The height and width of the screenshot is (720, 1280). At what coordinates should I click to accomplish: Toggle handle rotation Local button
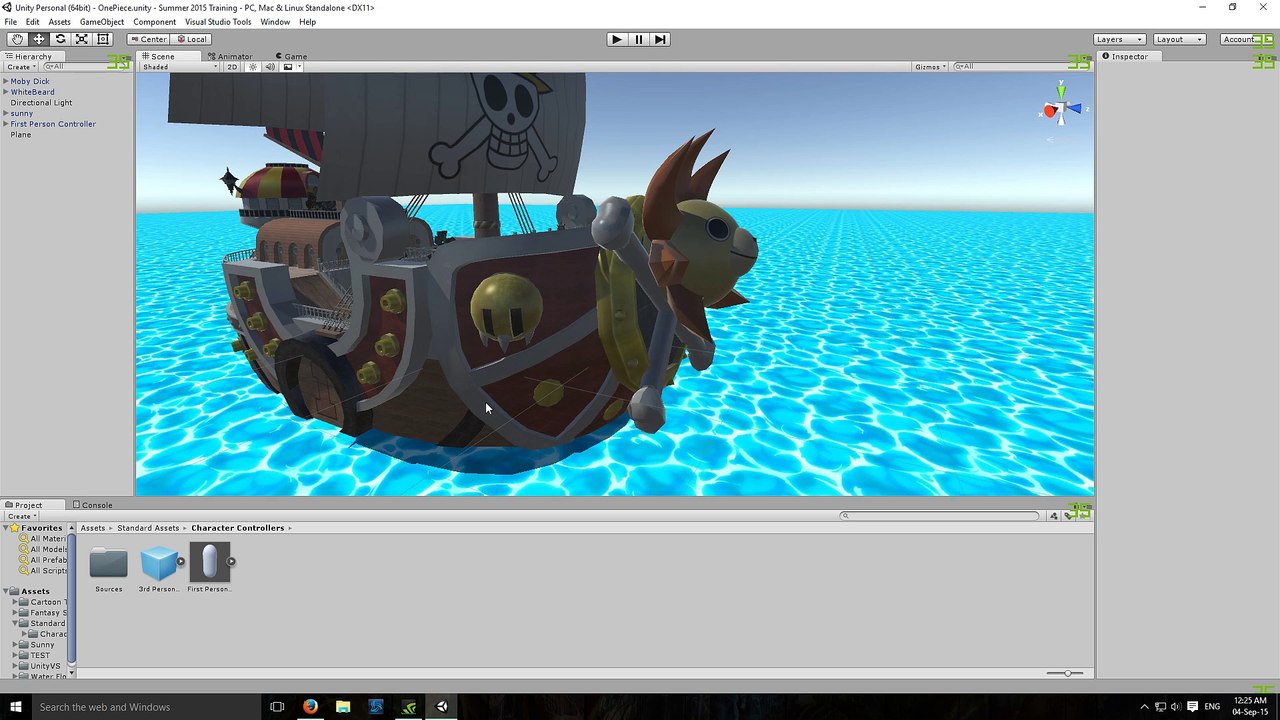click(x=190, y=39)
